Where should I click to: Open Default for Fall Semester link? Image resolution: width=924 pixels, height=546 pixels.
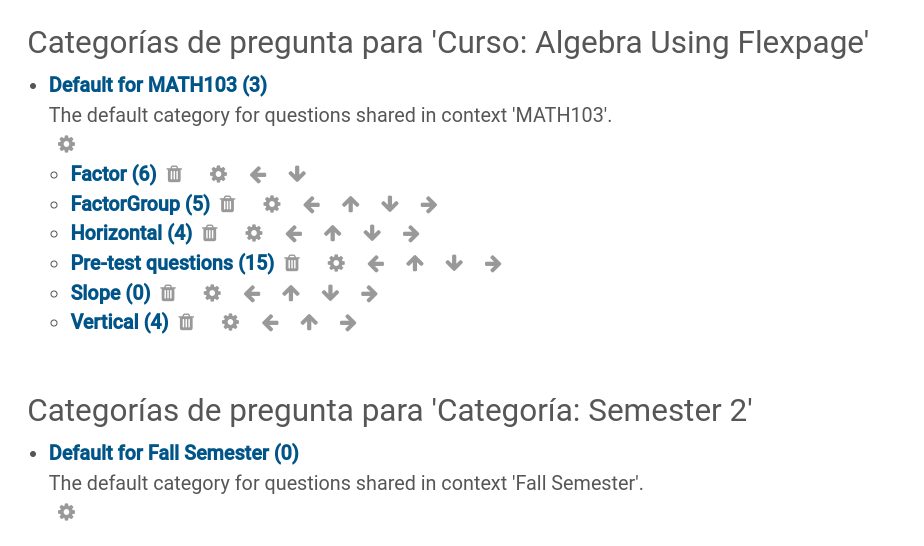[x=174, y=453]
